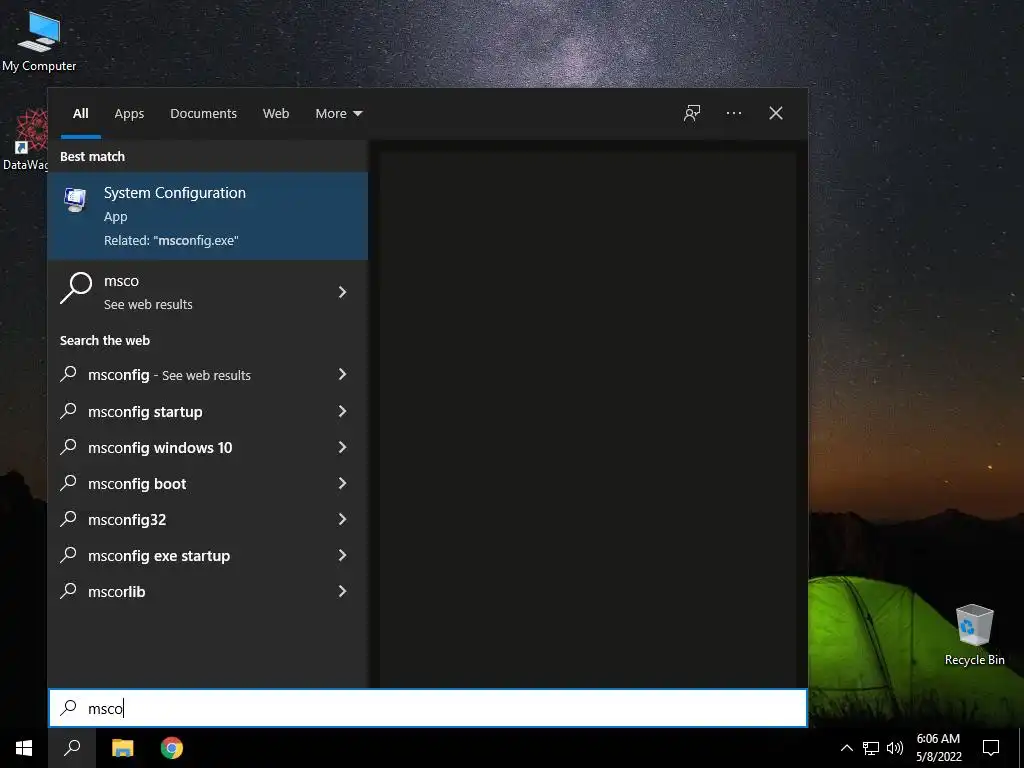Screen dimensions: 1024x768
Task: Click the magnifier icon beside msconfig32
Action: pos(68,519)
